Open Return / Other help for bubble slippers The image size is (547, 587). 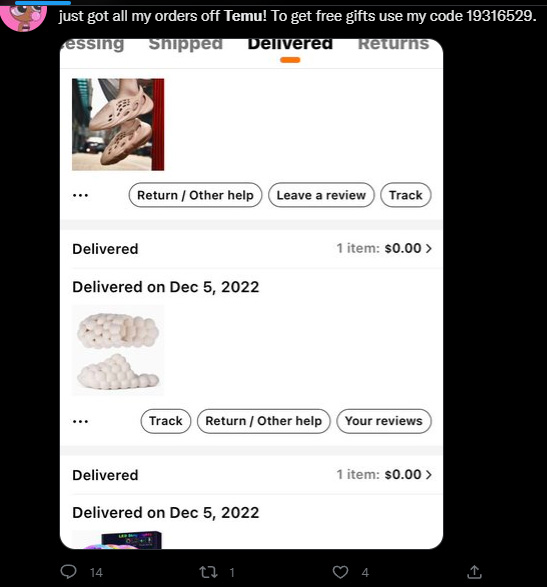point(264,421)
